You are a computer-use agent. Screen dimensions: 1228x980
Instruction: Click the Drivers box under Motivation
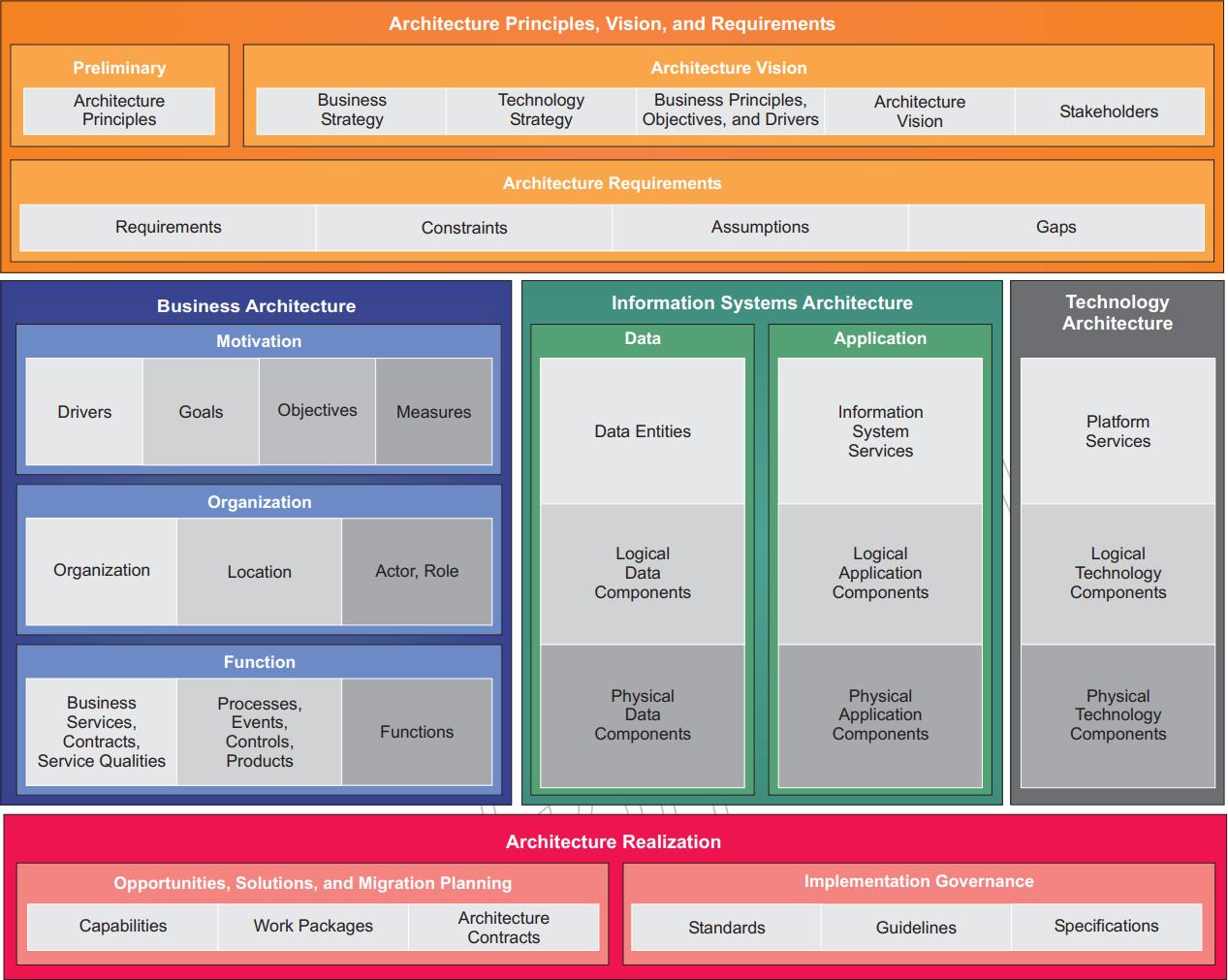tap(84, 412)
